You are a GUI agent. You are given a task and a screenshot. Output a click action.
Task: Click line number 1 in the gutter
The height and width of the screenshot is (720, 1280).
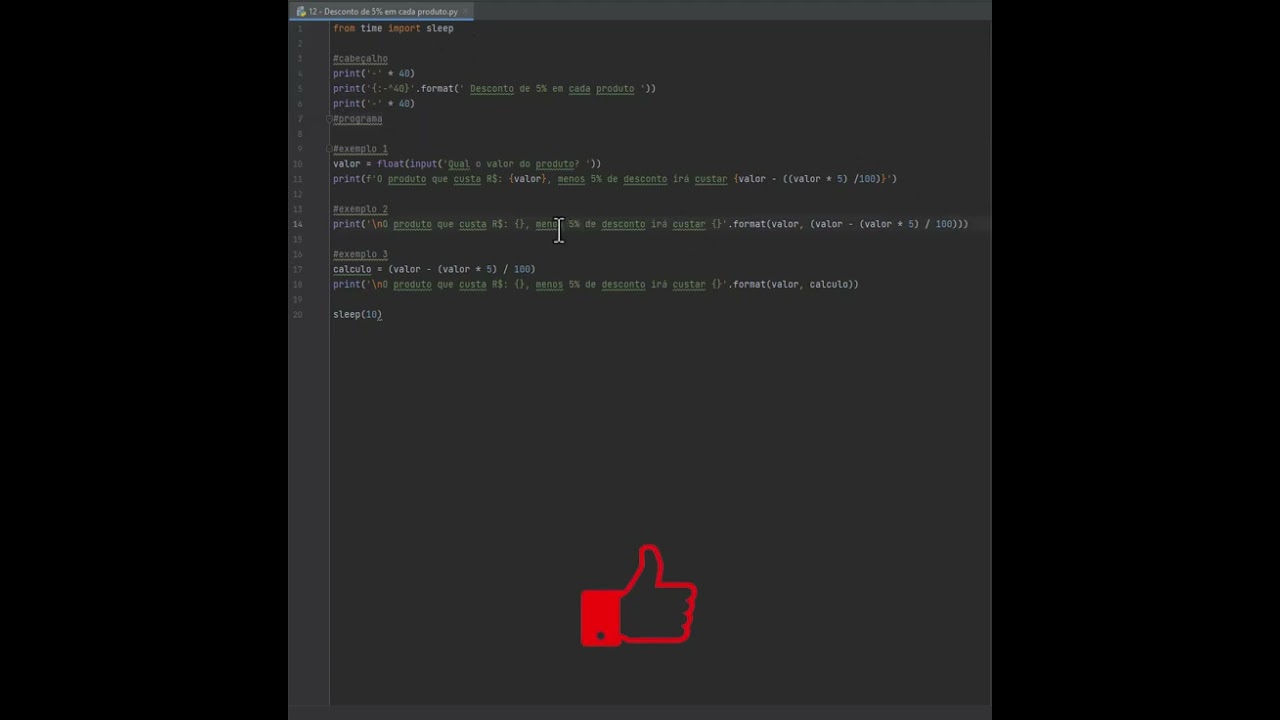300,28
